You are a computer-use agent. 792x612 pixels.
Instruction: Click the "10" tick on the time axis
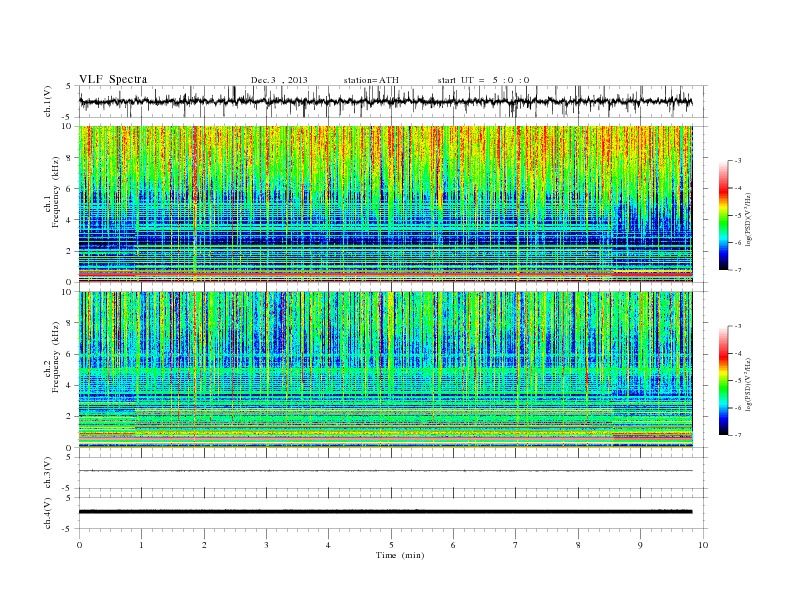(x=703, y=545)
